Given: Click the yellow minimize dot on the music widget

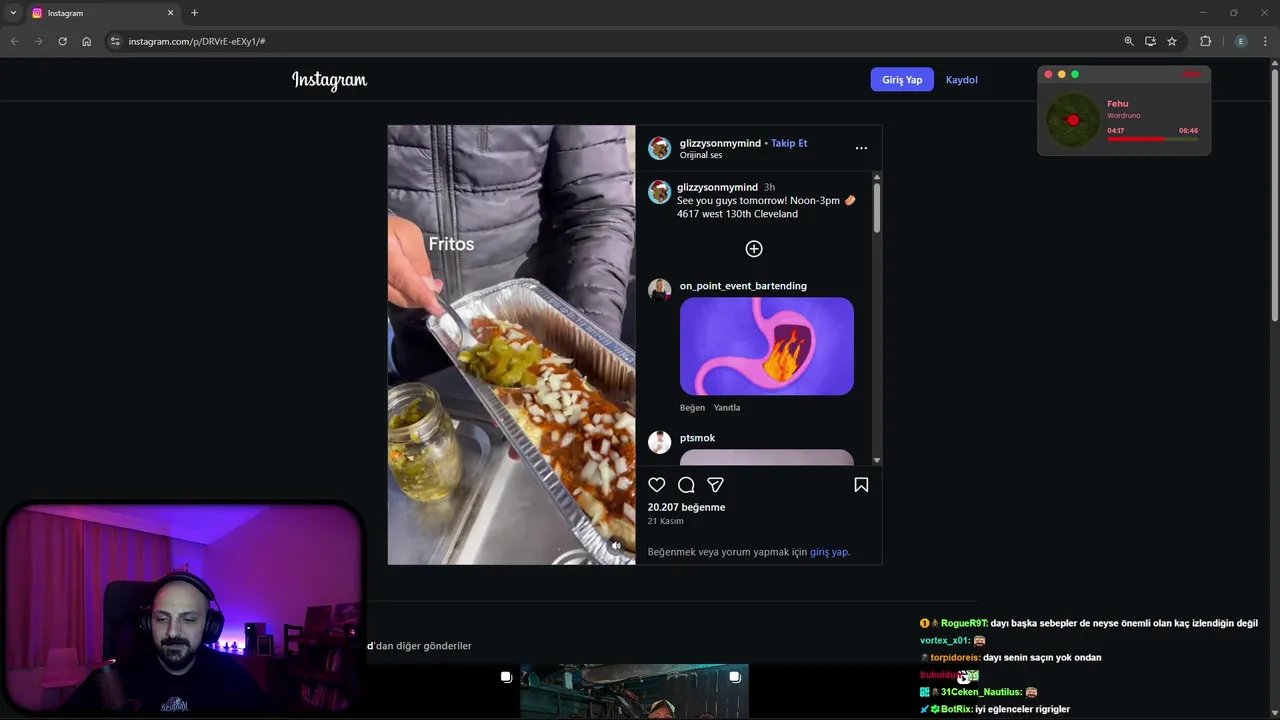Looking at the screenshot, I should click(x=1062, y=75).
